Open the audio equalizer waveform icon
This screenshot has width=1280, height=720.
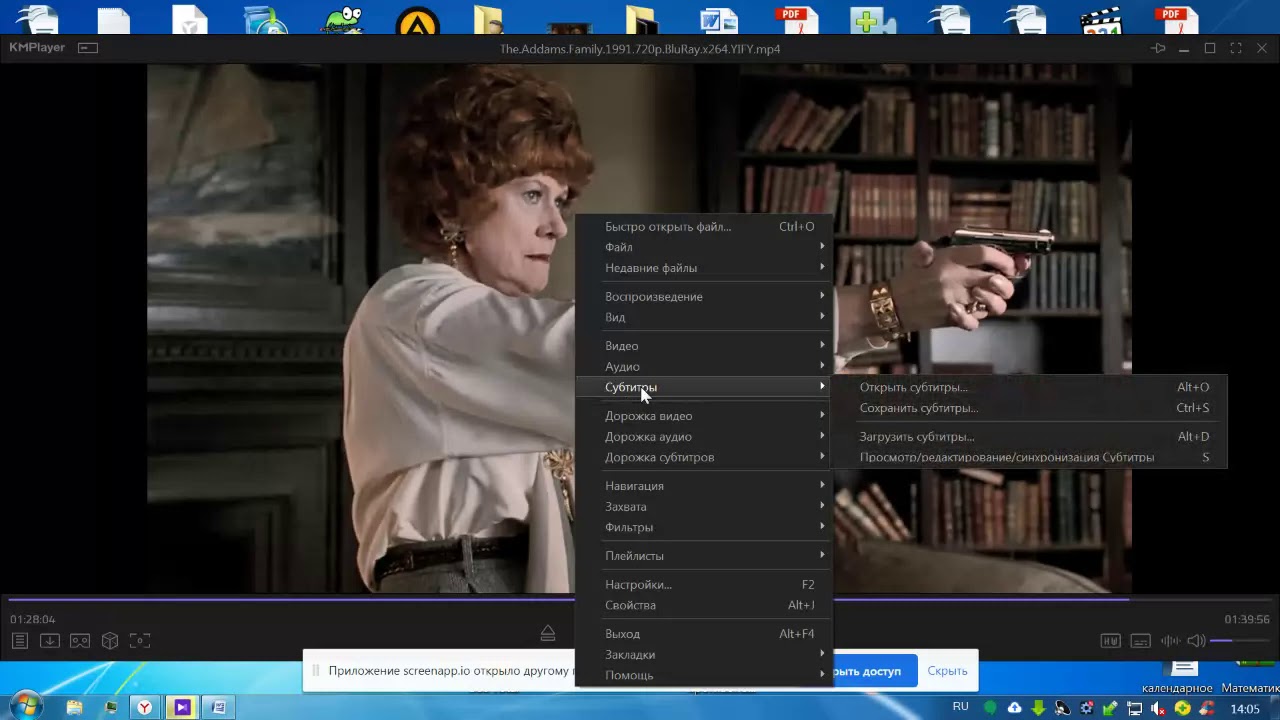pos(1169,641)
